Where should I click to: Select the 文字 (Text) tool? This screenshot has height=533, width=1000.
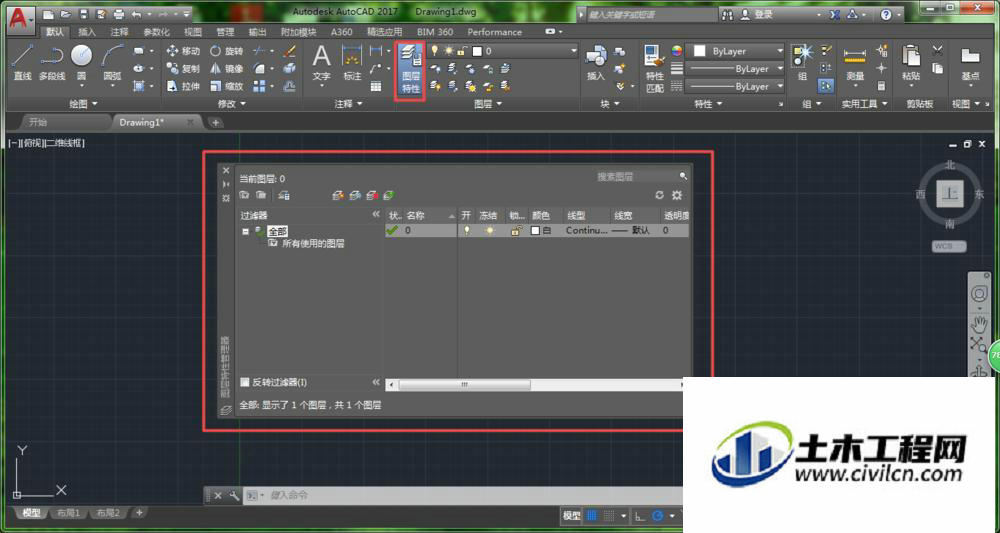point(321,62)
